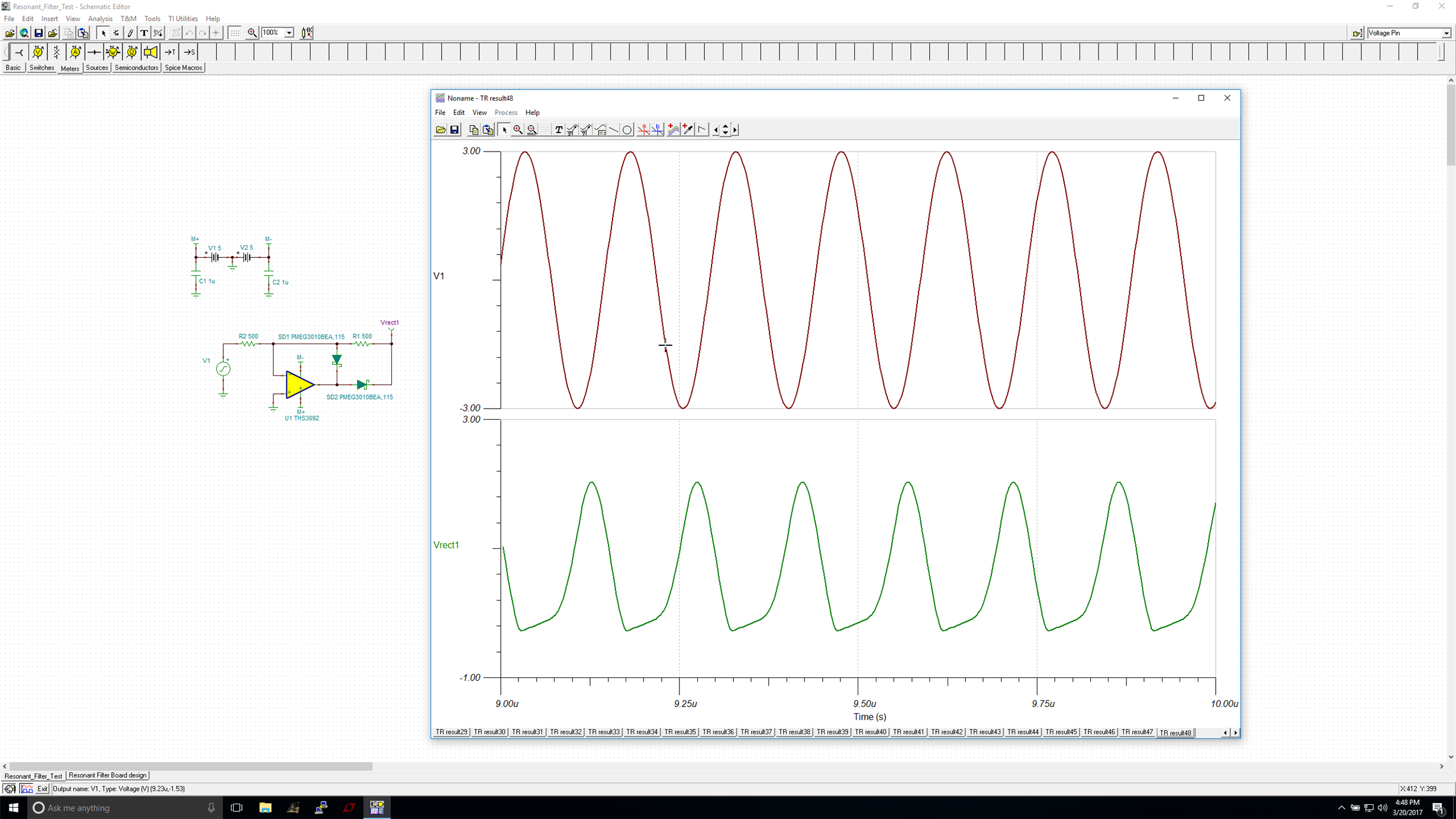
Task: Toggle the schematic grid dots
Action: coord(235,33)
